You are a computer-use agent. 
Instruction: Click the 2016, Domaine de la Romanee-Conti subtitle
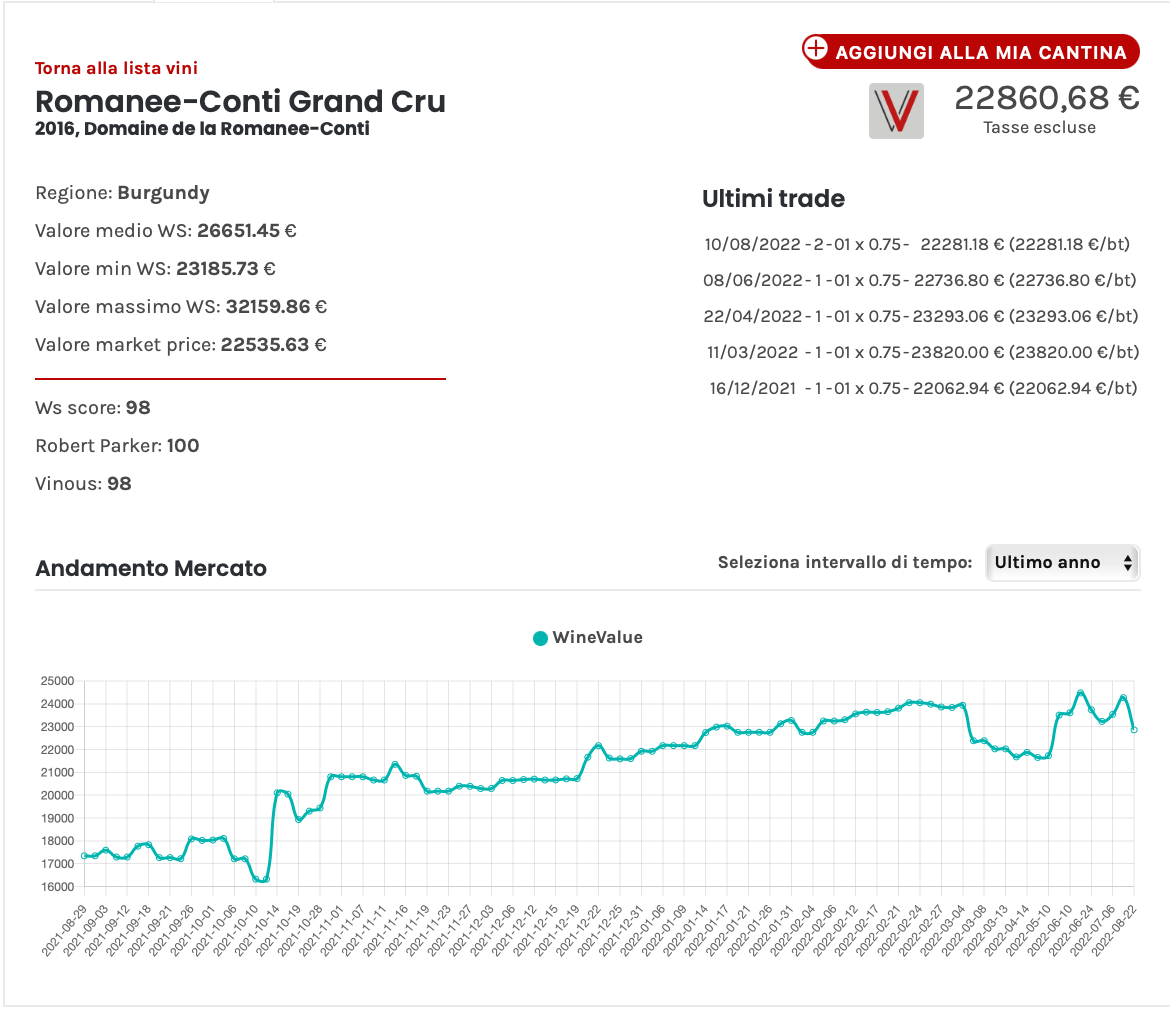coord(202,128)
